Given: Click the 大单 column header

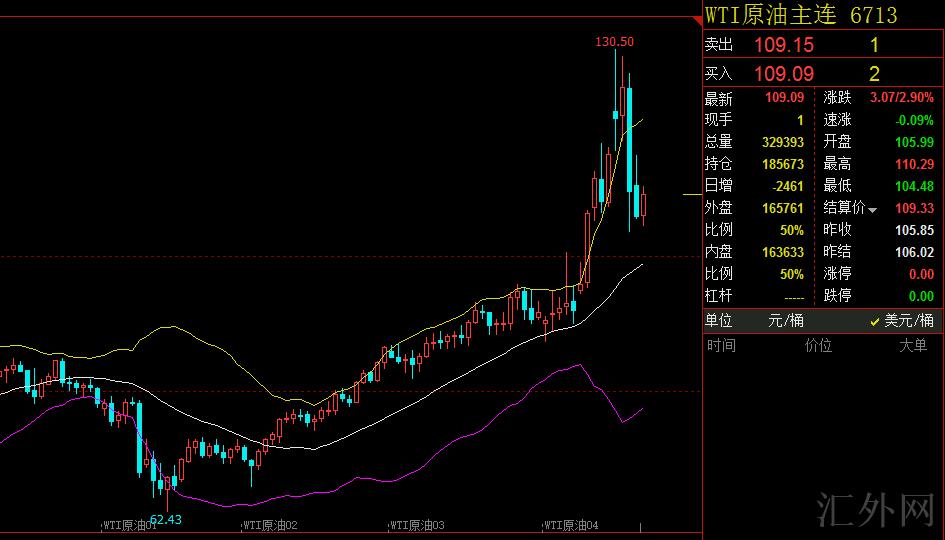Looking at the screenshot, I should 913,345.
